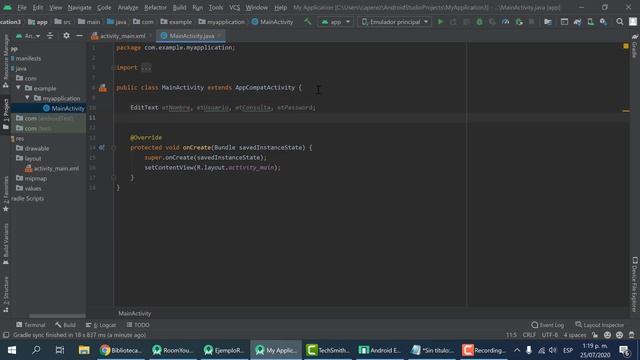
Task: Open the Build Variants side tab
Action: (5, 244)
